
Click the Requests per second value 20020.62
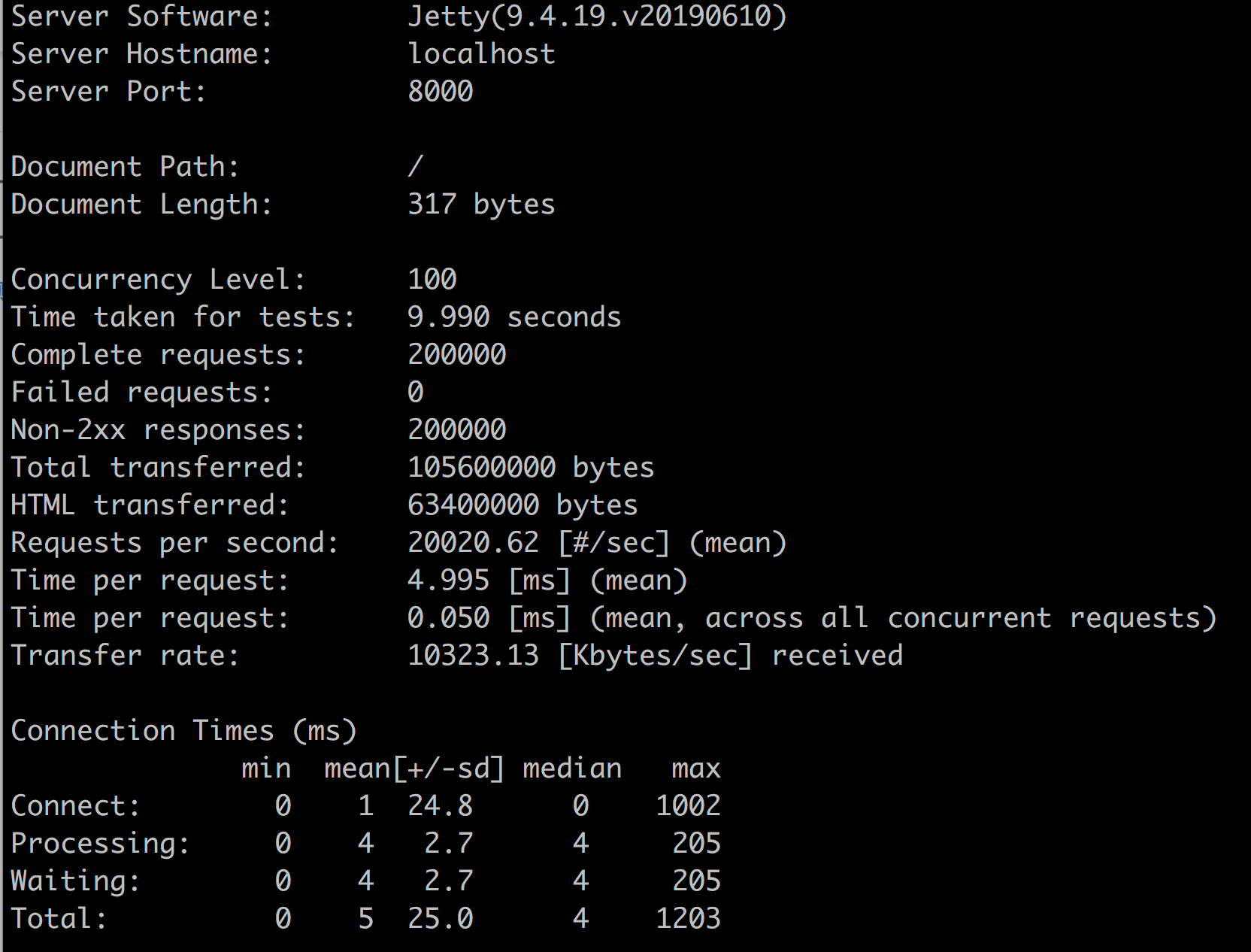(x=474, y=543)
